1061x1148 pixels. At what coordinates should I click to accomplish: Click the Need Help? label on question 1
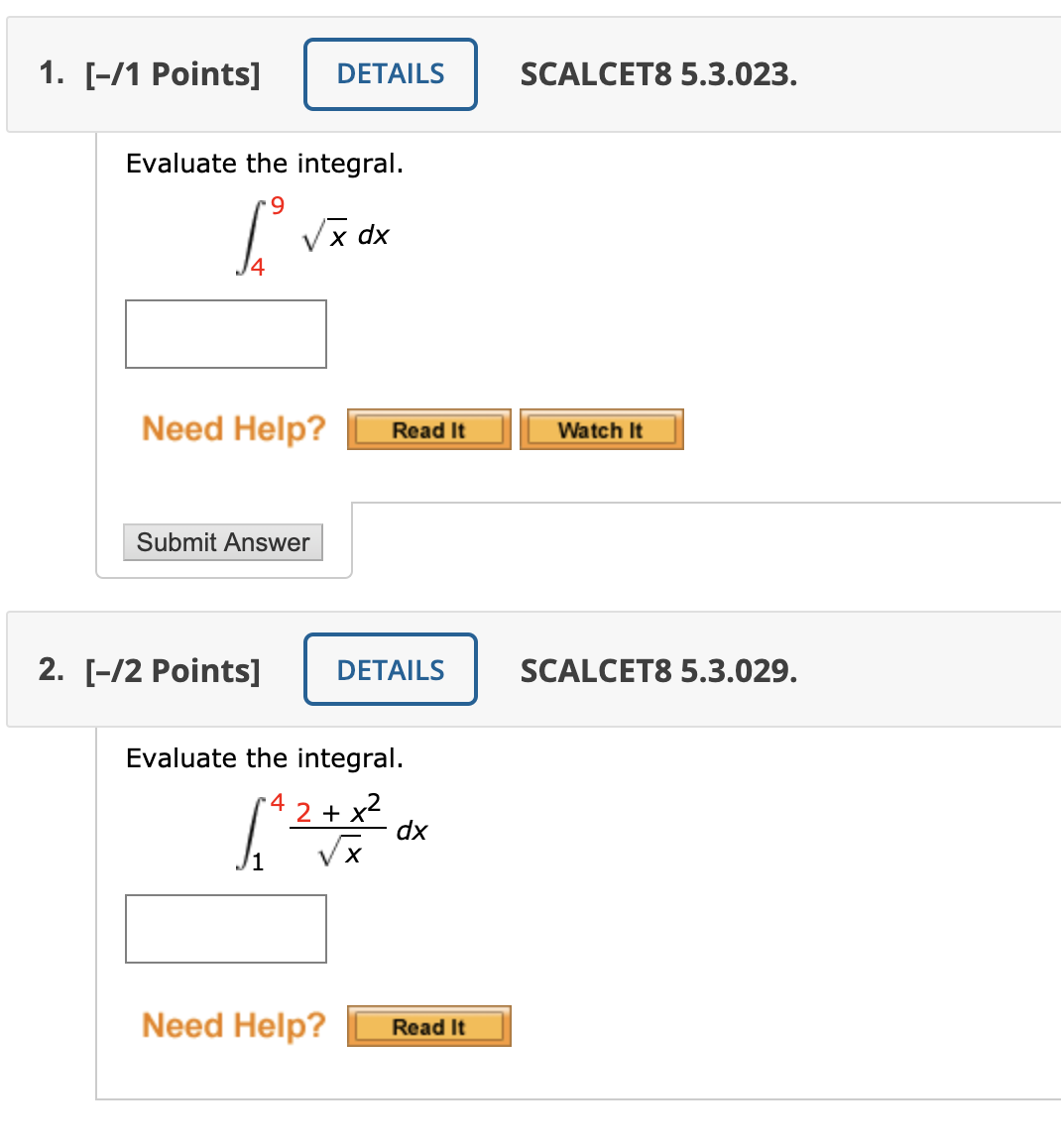point(233,428)
